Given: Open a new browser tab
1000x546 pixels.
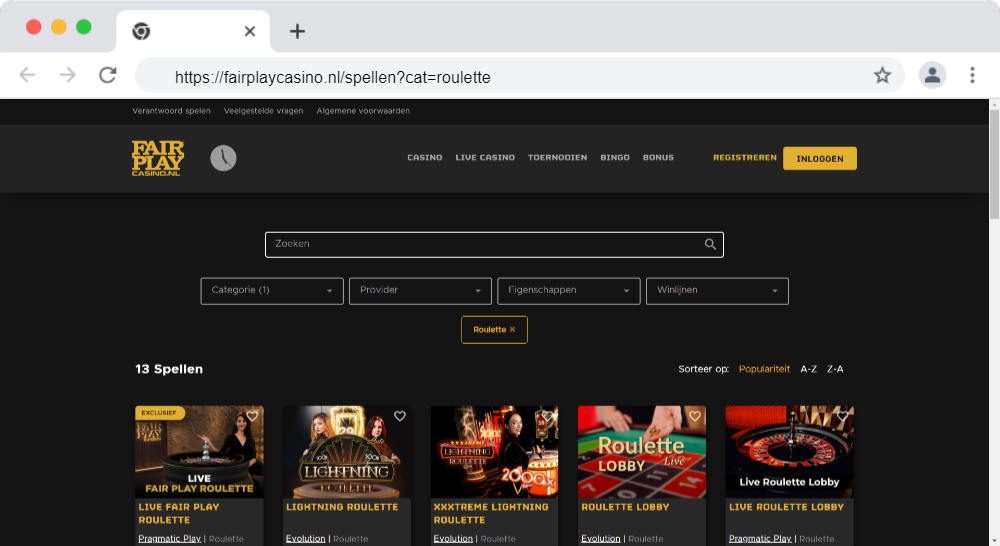Looking at the screenshot, I should point(297,31).
